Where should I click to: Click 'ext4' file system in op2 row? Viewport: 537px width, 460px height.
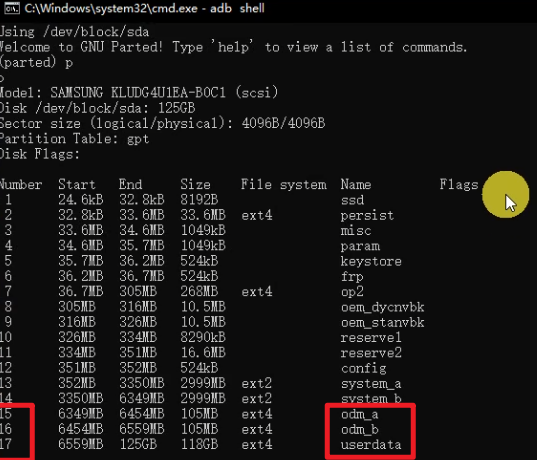257,292
